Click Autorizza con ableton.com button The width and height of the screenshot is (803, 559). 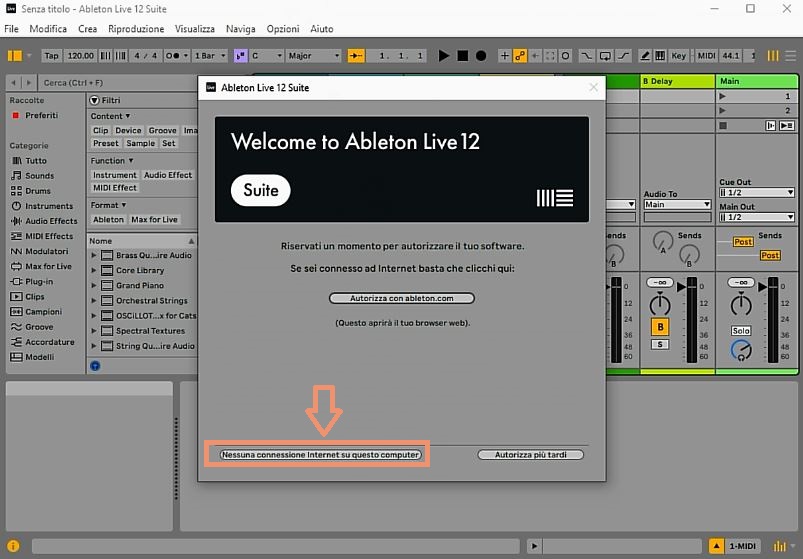401,298
